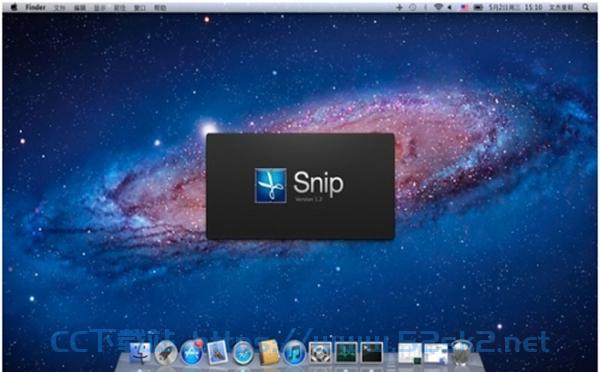Open Spotlight search magnifier icon

coord(586,7)
